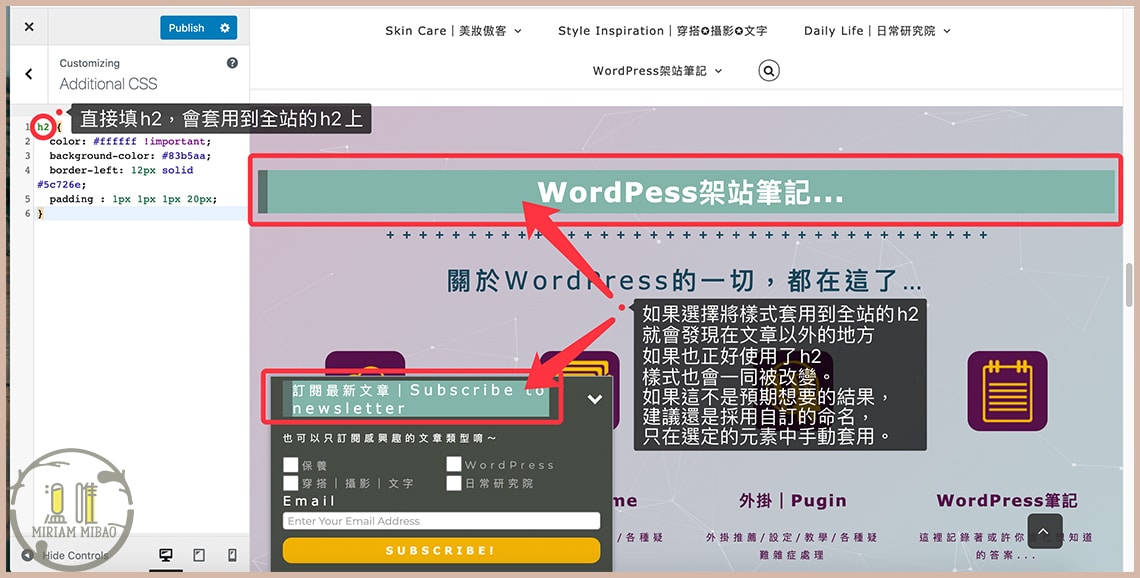Open WordPress架站筆記 menu item
1140x578 pixels.
[x=649, y=71]
